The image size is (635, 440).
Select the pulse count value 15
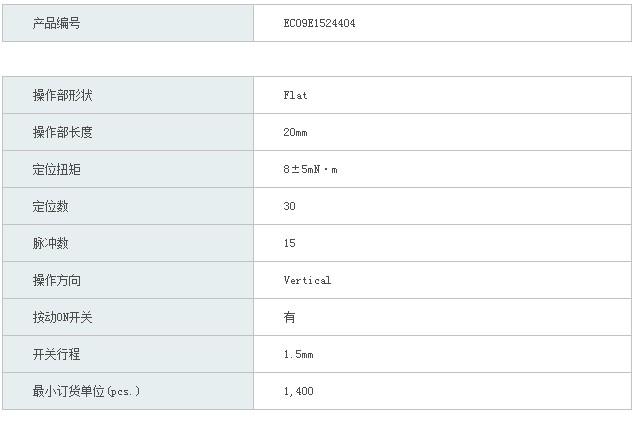coord(289,243)
